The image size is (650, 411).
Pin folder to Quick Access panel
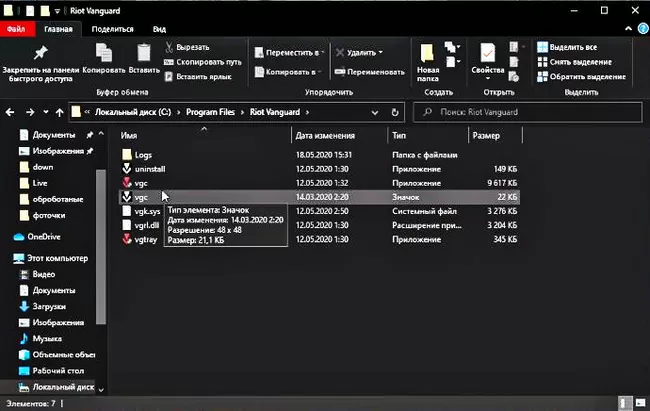pyautogui.click(x=41, y=63)
